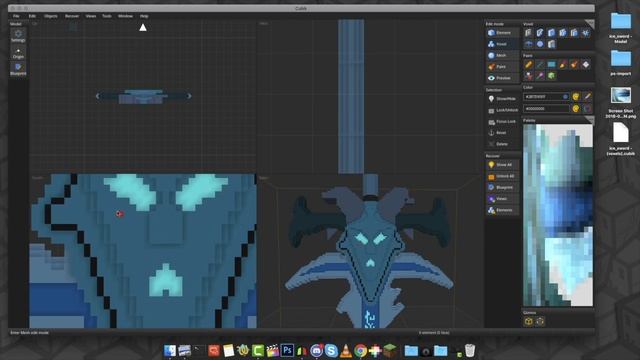Select the yellow Pencil paint tool
This screenshot has width=640, height=360.
pos(529,64)
